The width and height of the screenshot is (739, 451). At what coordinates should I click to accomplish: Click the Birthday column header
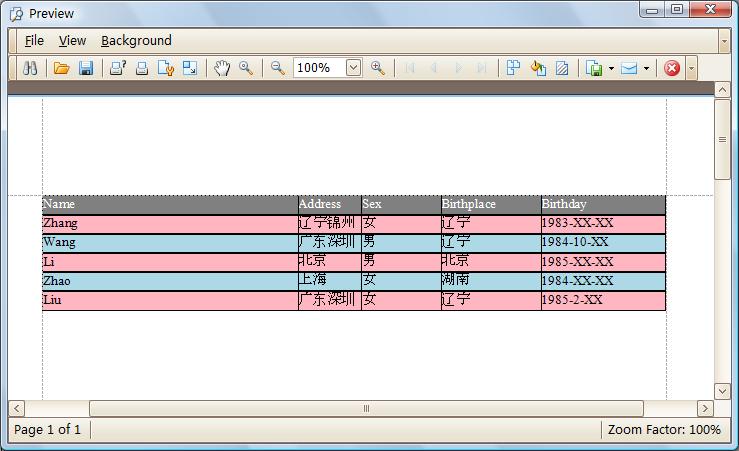pyautogui.click(x=603, y=205)
